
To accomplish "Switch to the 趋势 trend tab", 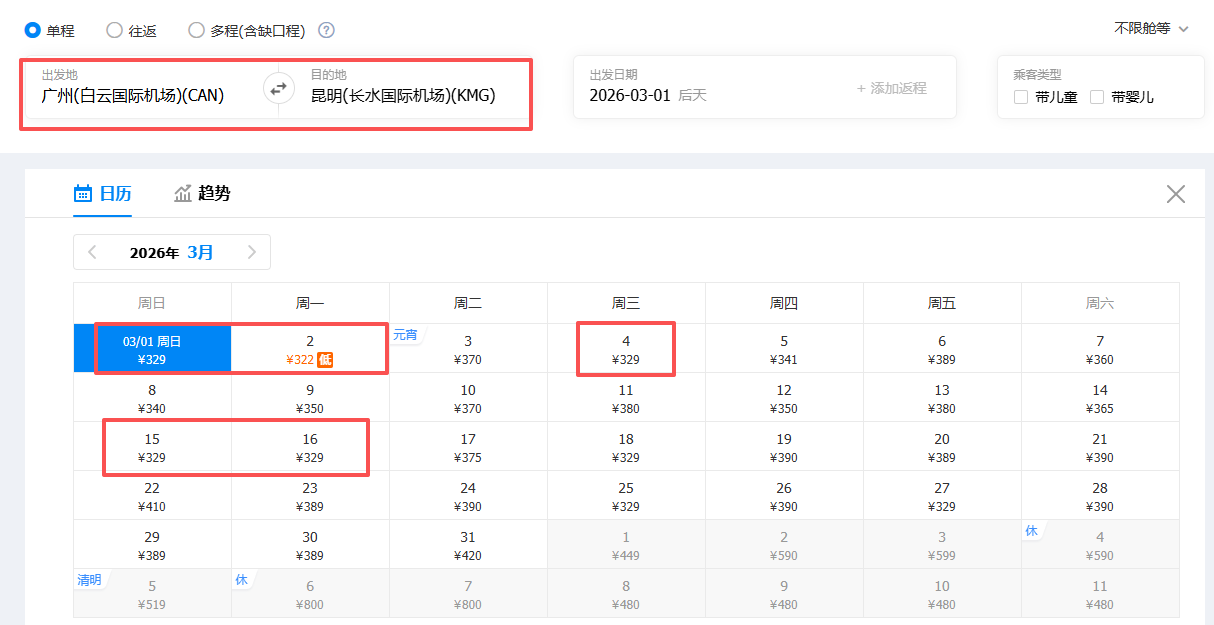I will pos(202,194).
